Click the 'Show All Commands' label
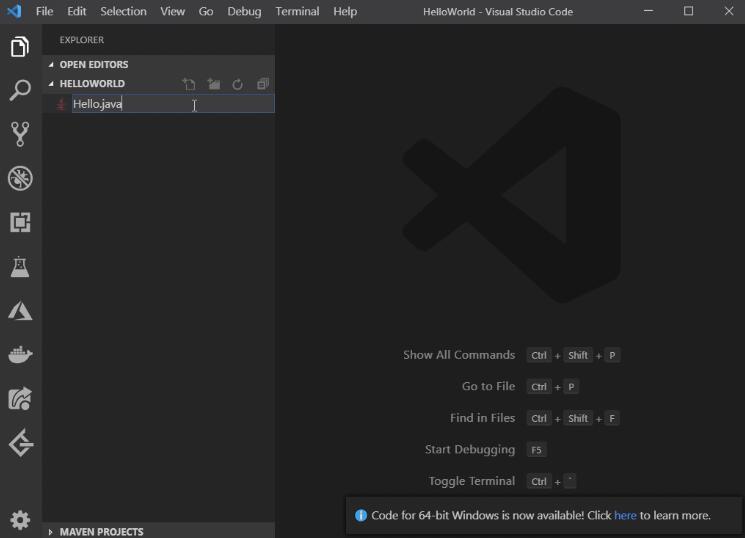This screenshot has width=745, height=538. (x=459, y=355)
